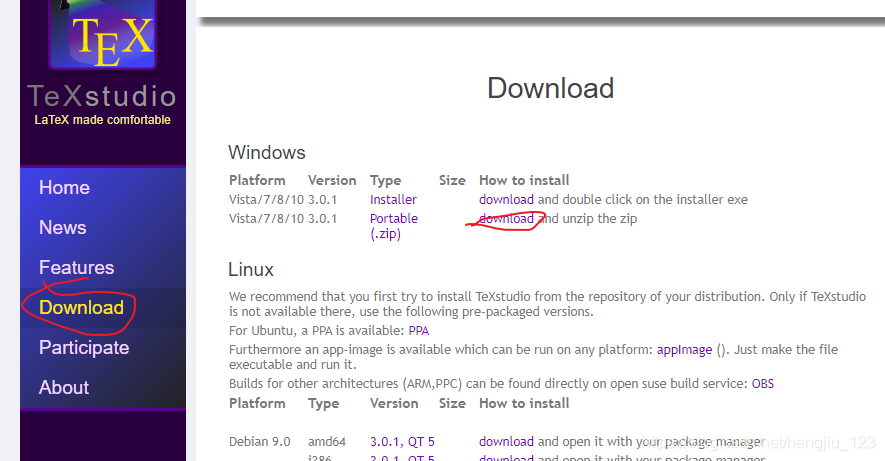Image resolution: width=885 pixels, height=461 pixels.
Task: Click 'Platform' header in Windows table
Action: [257, 181]
